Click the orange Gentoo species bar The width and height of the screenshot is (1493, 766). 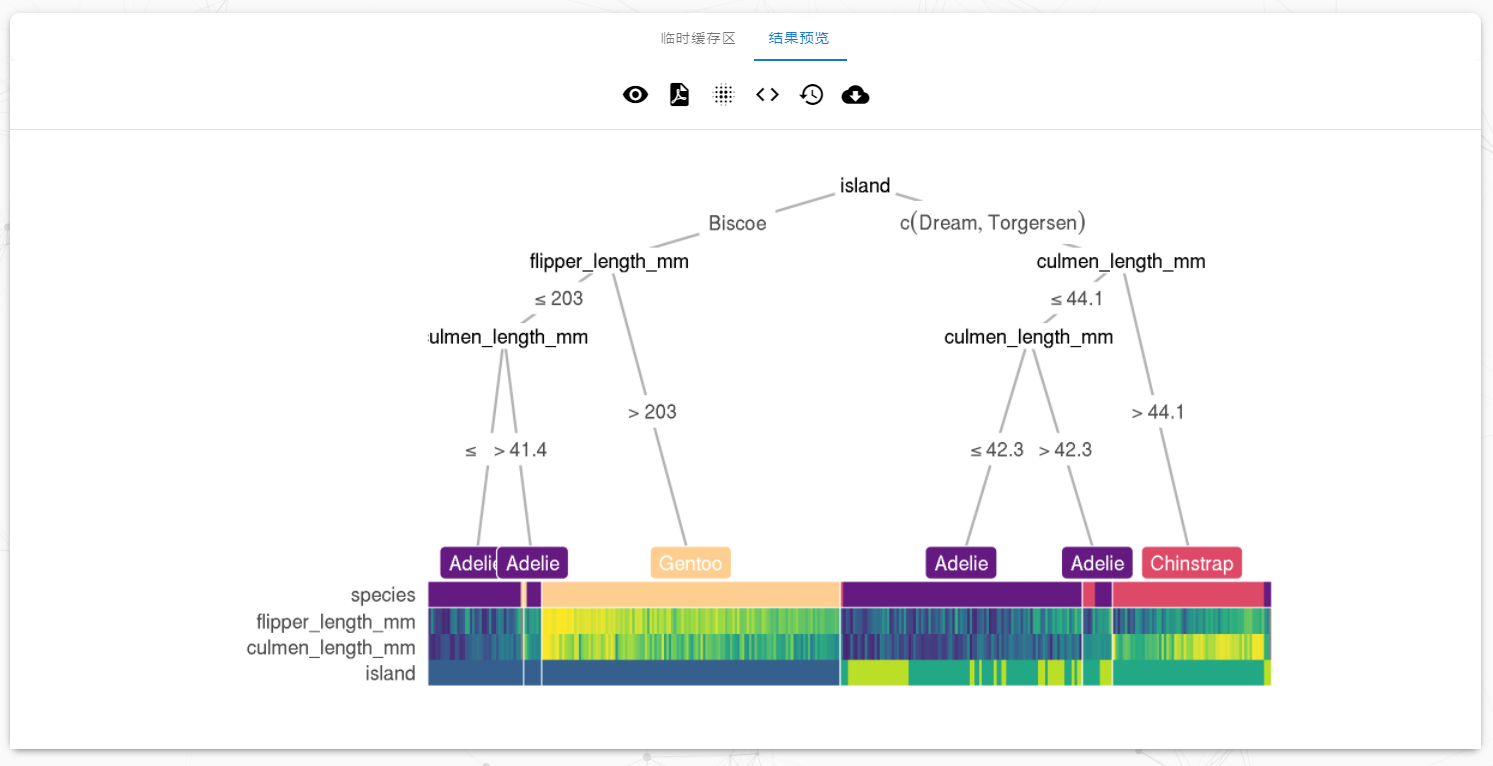[690, 594]
